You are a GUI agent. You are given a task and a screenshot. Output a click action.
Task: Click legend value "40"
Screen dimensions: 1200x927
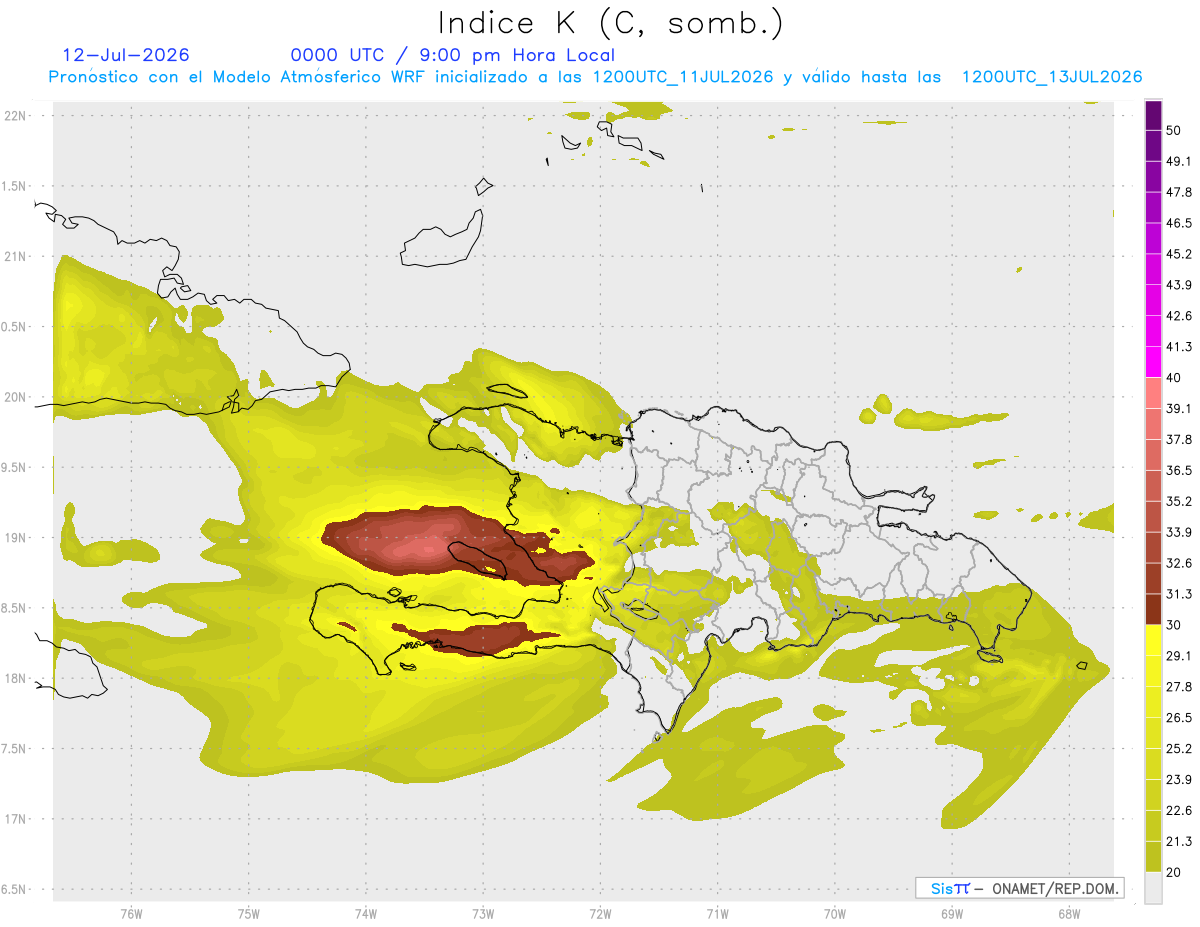pyautogui.click(x=1175, y=378)
